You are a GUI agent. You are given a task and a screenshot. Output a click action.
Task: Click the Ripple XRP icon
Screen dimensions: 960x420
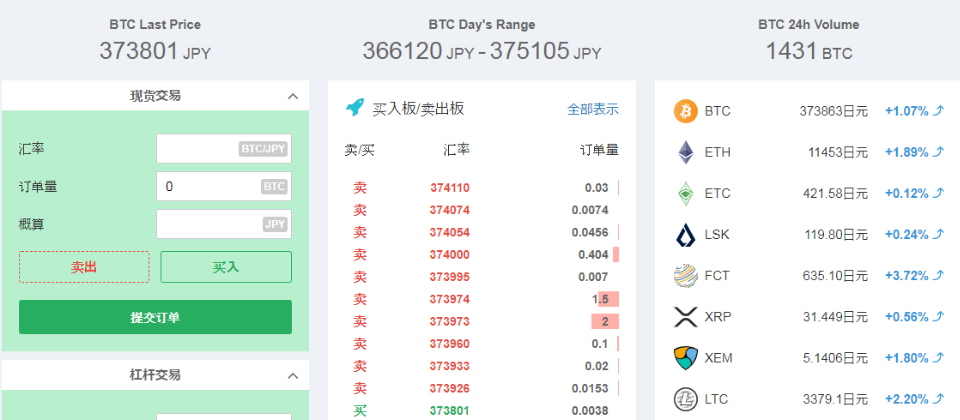[686, 317]
